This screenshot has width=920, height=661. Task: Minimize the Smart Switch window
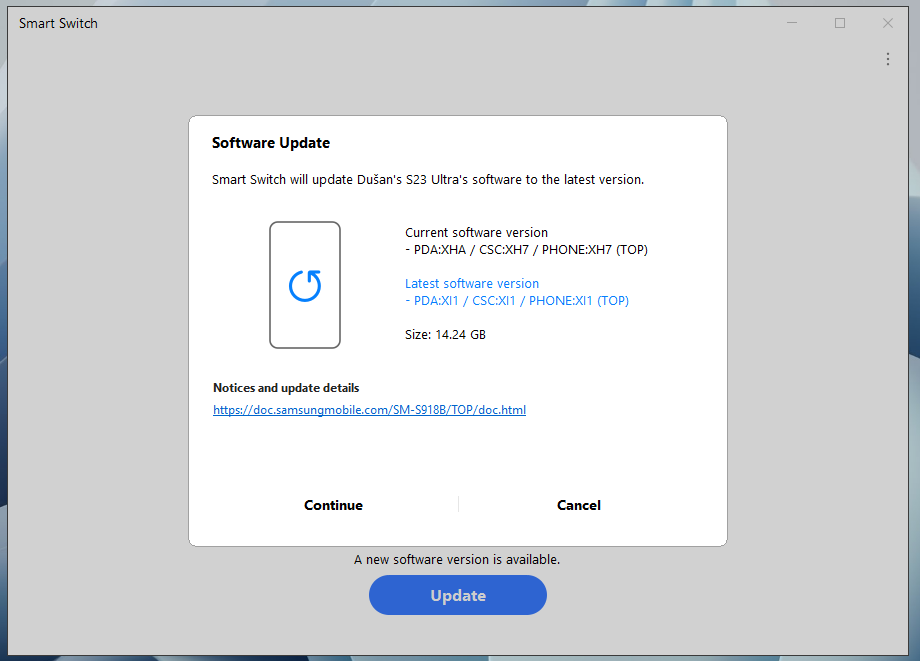click(792, 23)
